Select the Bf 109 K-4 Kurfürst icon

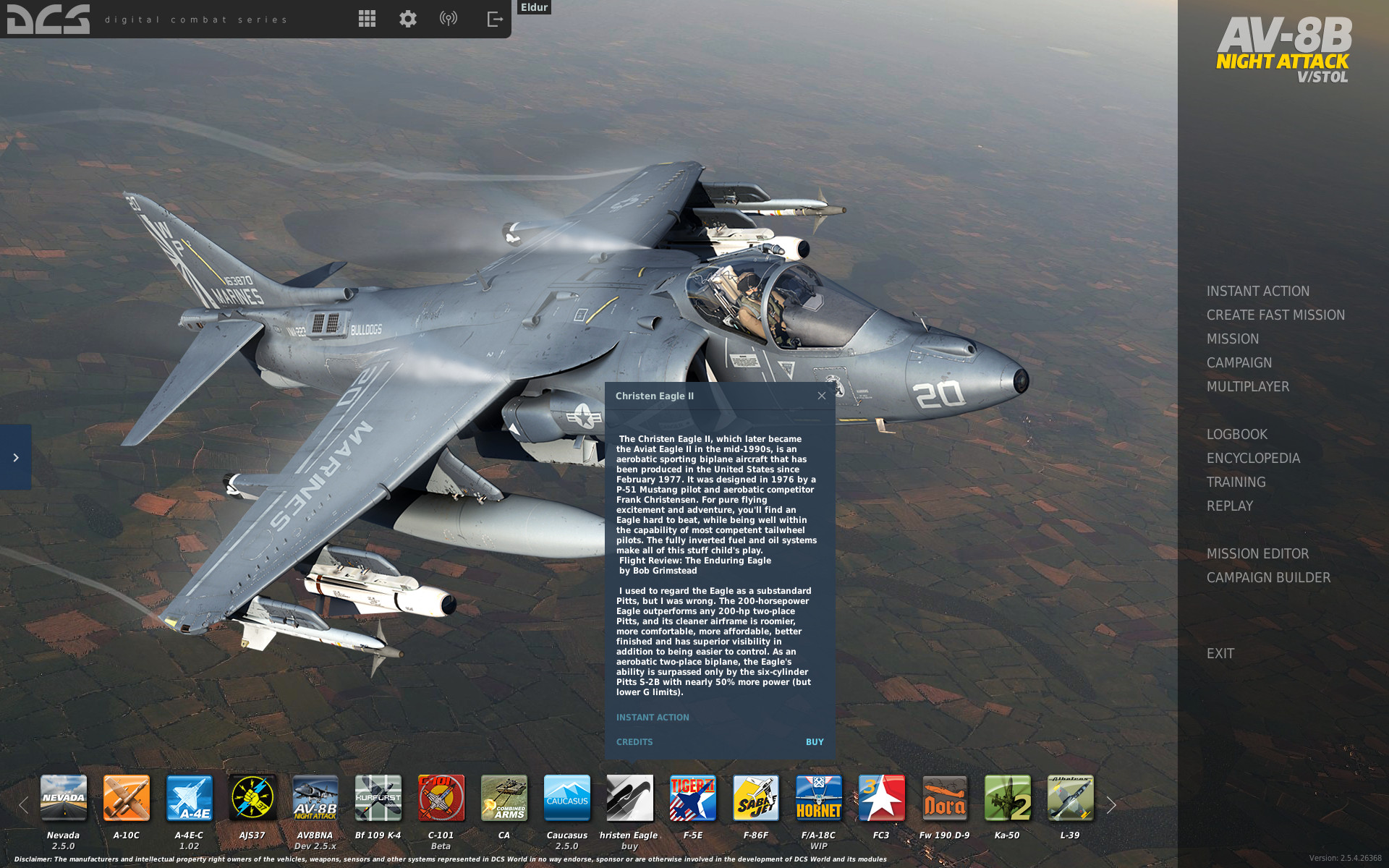coord(378,798)
